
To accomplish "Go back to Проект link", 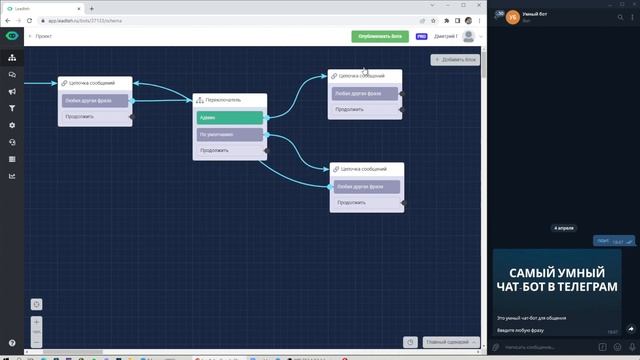I will tap(40, 36).
